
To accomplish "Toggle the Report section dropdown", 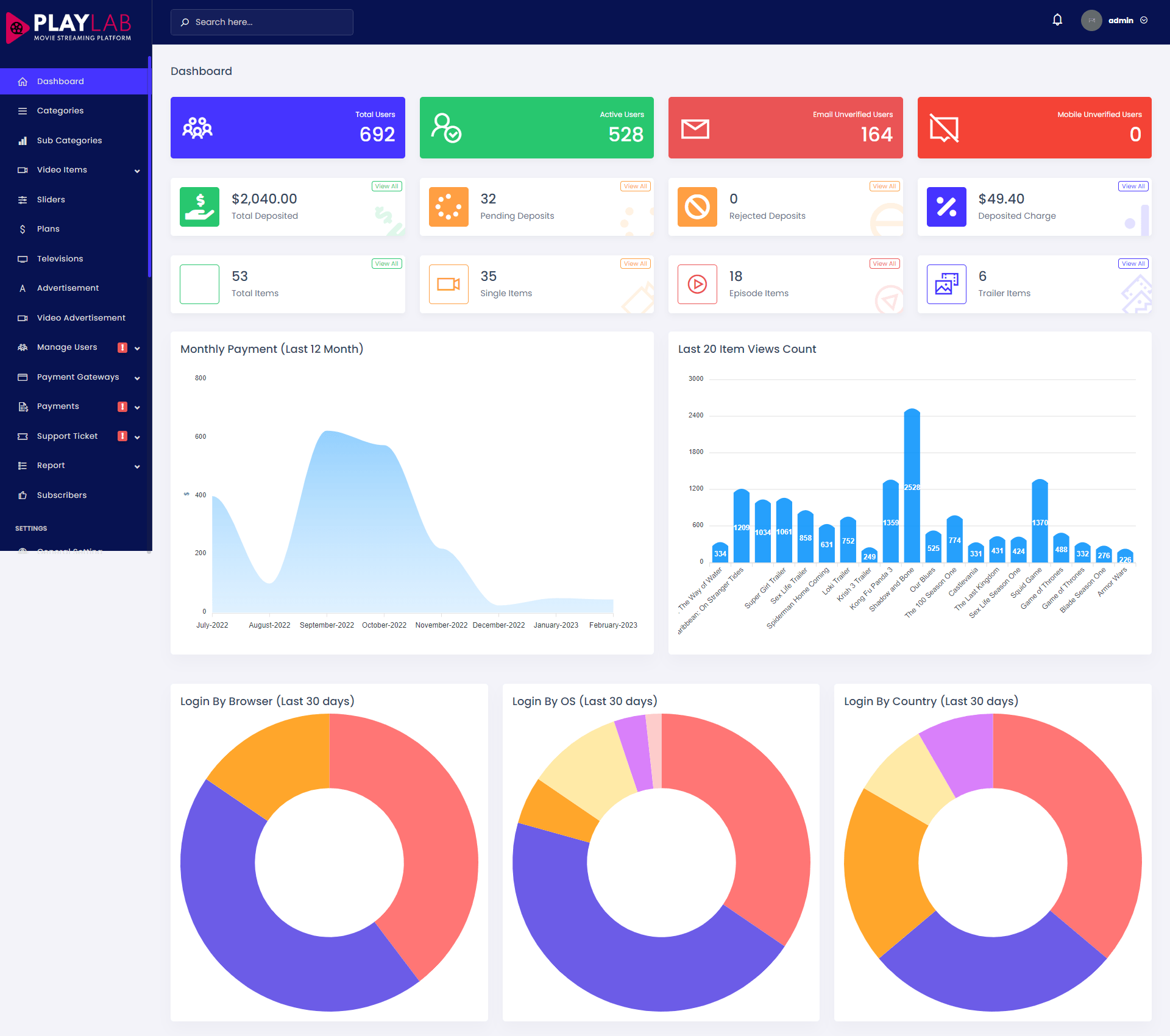I will [x=75, y=465].
